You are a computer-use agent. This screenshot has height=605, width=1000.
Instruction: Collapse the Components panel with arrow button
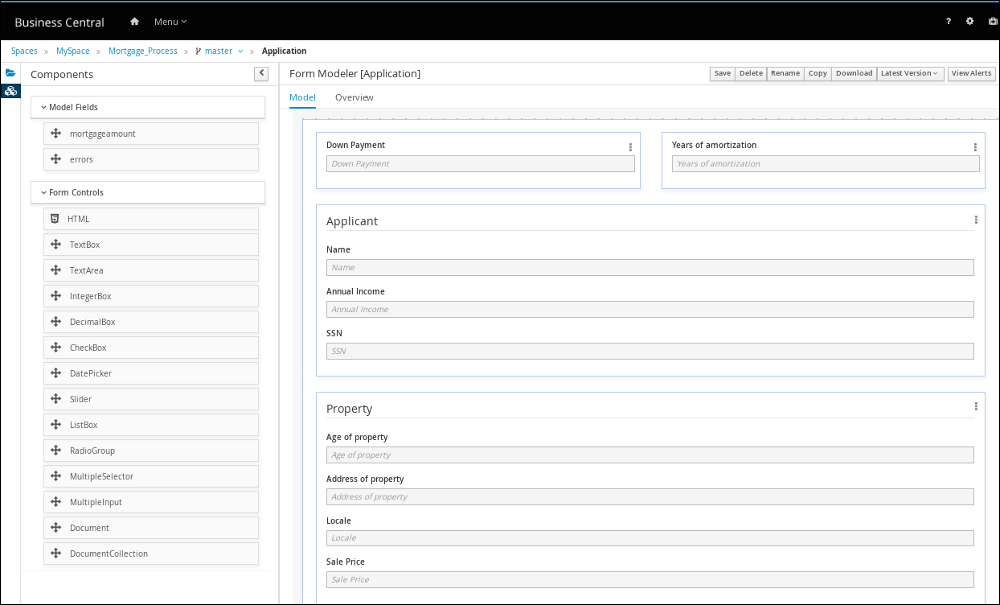tap(261, 73)
